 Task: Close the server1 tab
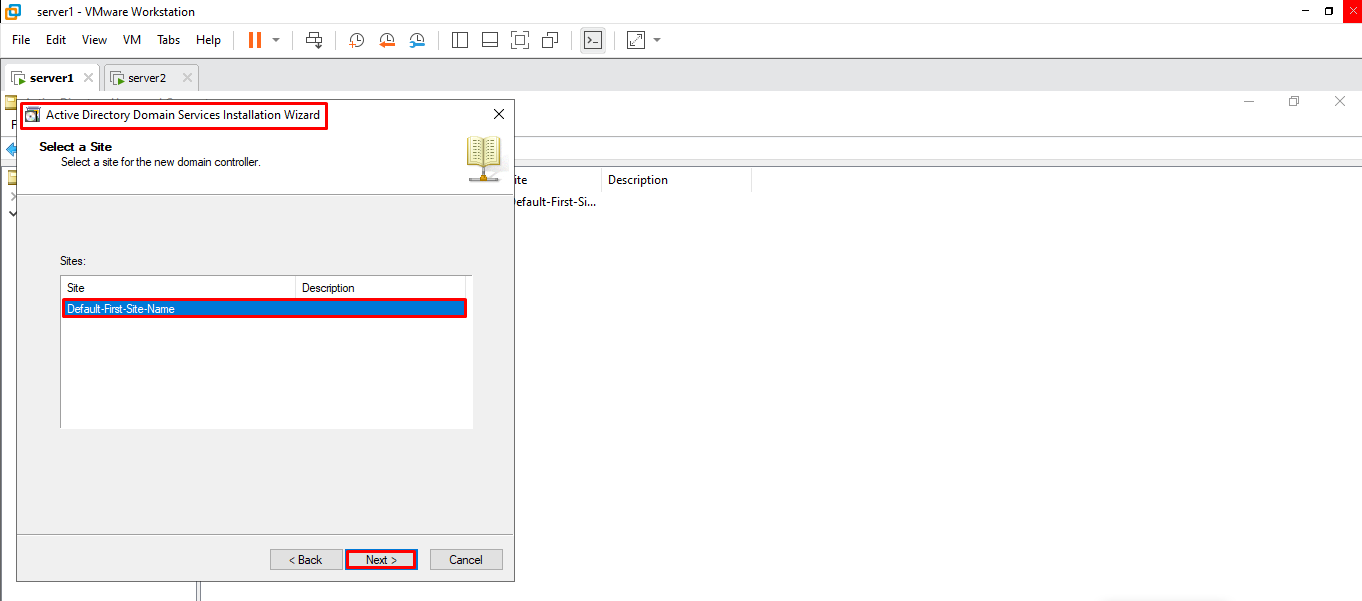click(88, 78)
